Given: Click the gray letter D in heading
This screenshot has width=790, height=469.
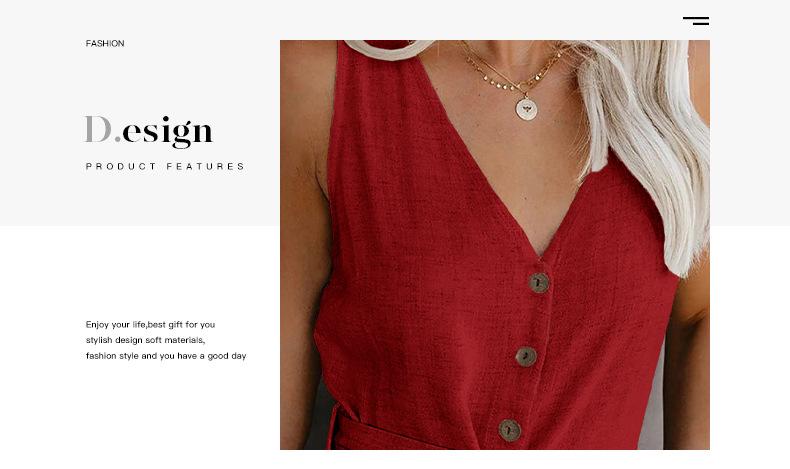Looking at the screenshot, I should [98, 129].
